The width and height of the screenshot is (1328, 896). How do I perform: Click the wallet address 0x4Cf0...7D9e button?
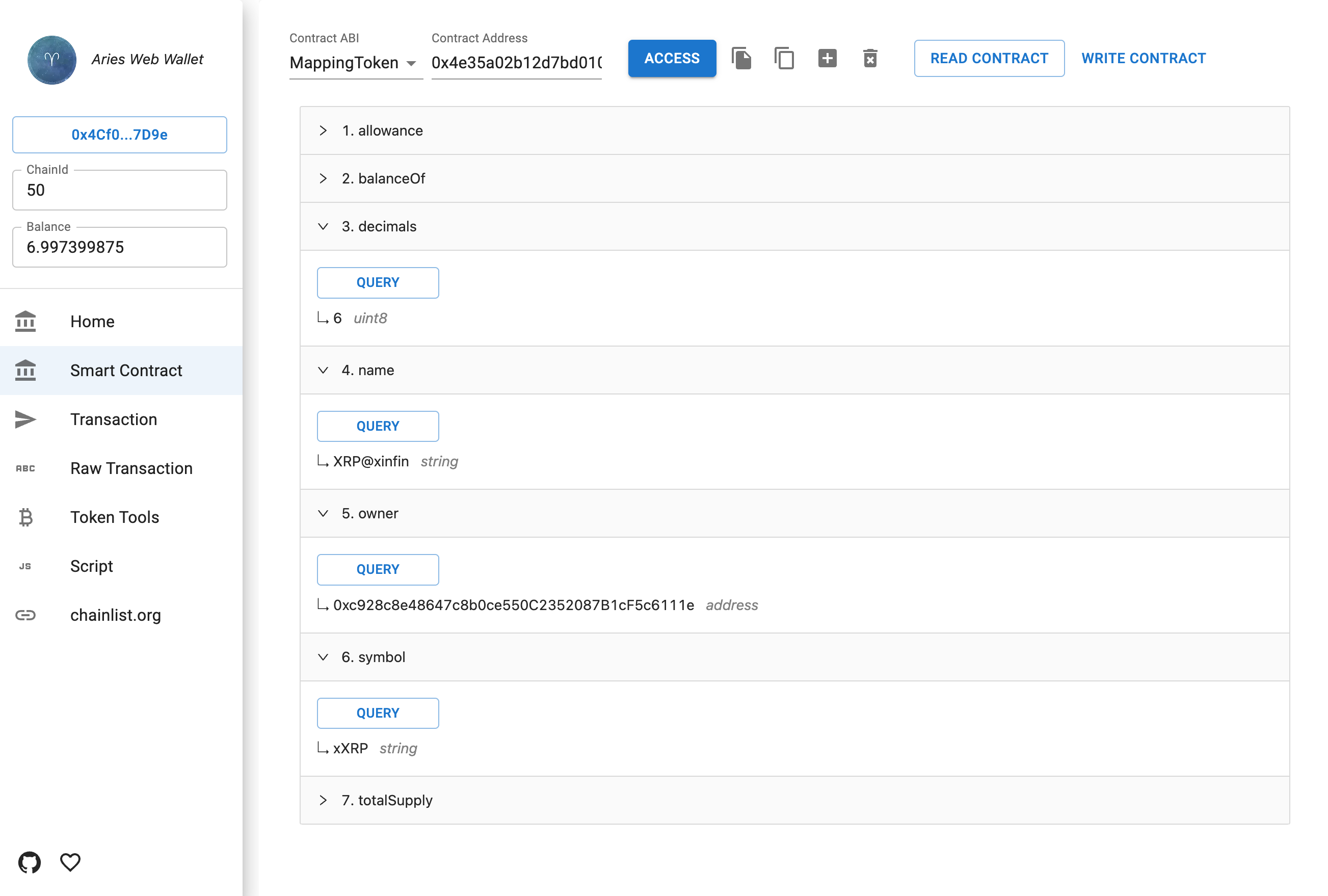click(x=119, y=135)
